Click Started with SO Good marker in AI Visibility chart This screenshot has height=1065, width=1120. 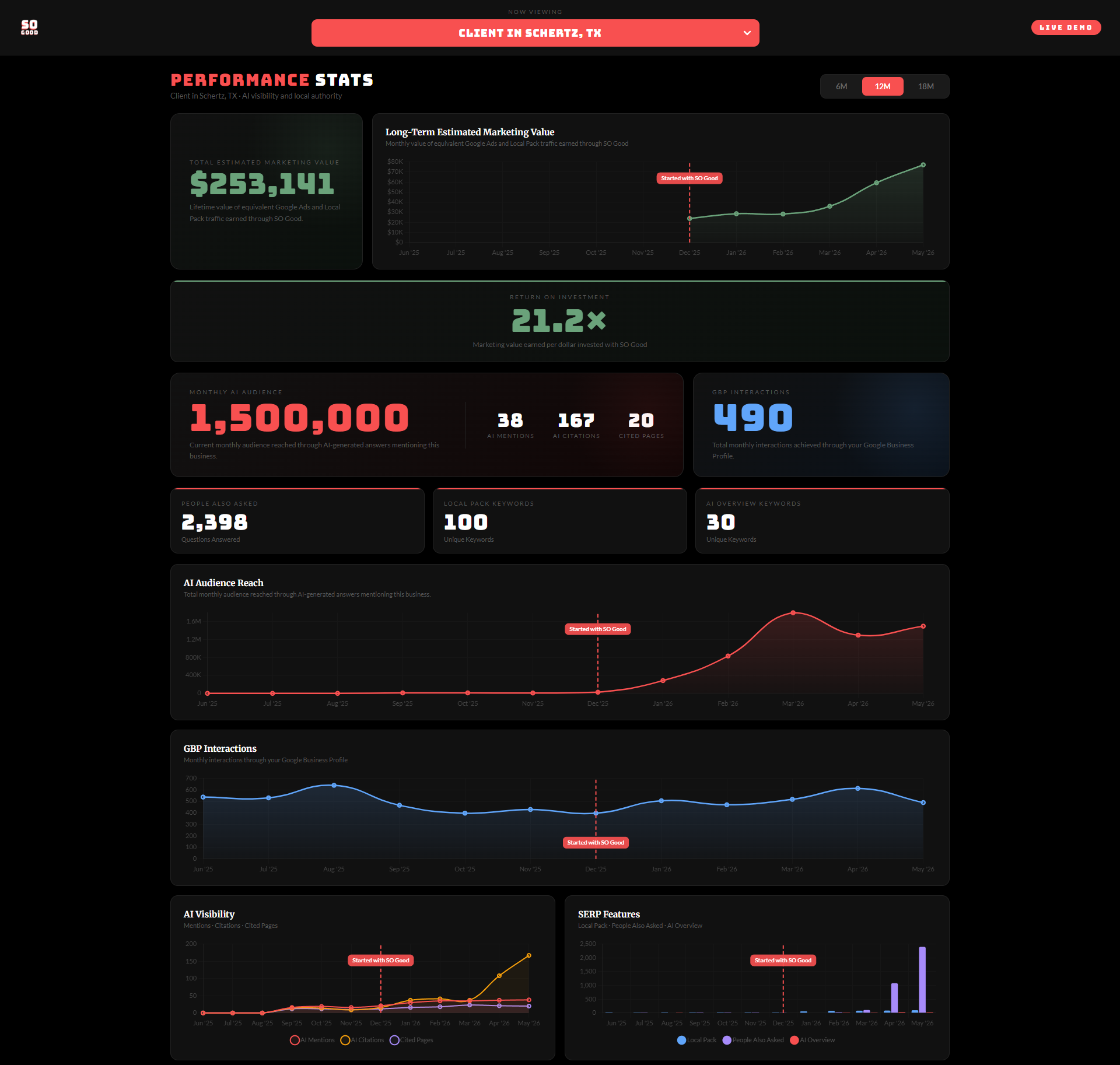point(381,961)
